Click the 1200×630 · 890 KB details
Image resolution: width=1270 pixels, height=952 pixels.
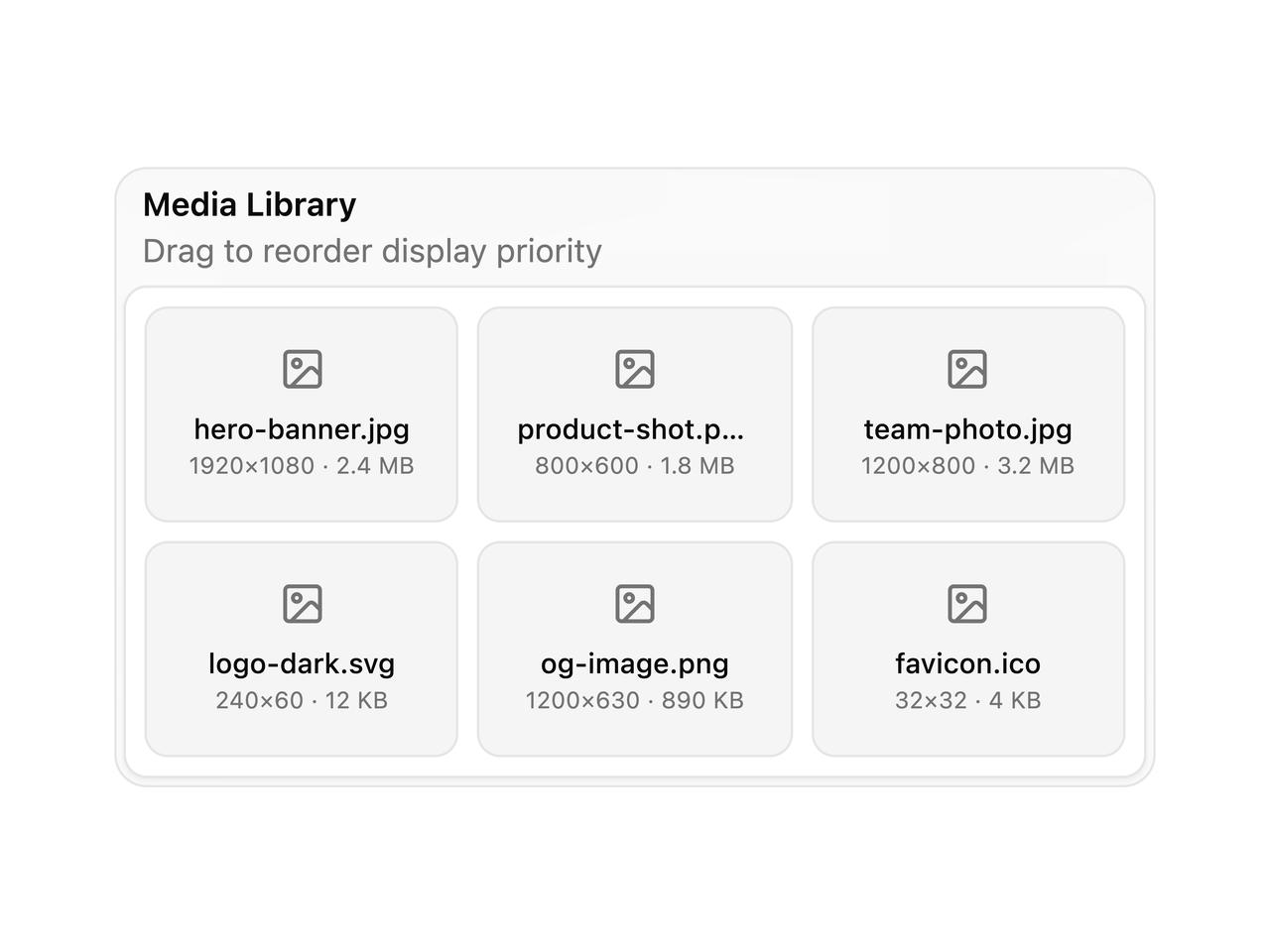coord(635,700)
